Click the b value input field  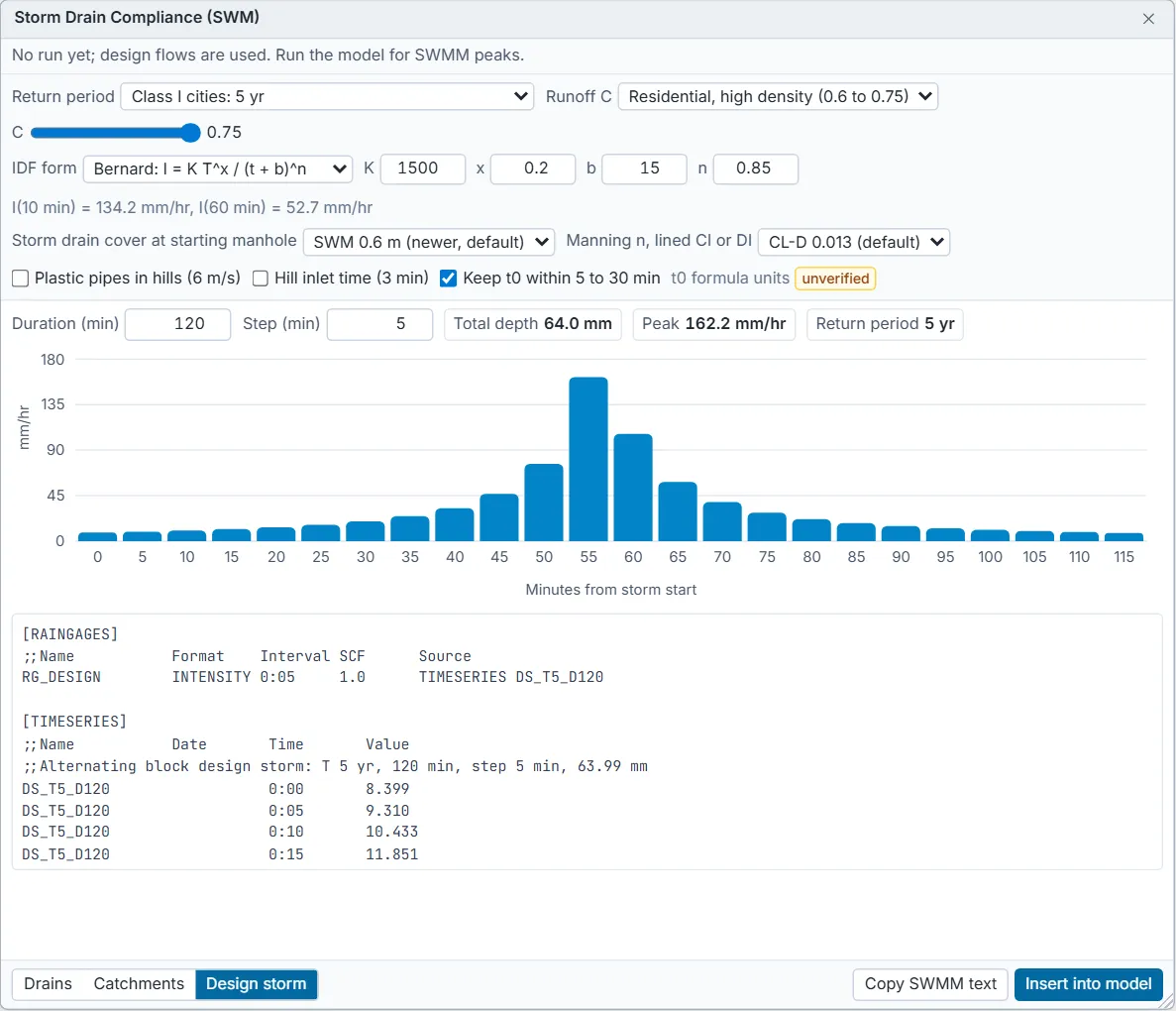tap(644, 168)
